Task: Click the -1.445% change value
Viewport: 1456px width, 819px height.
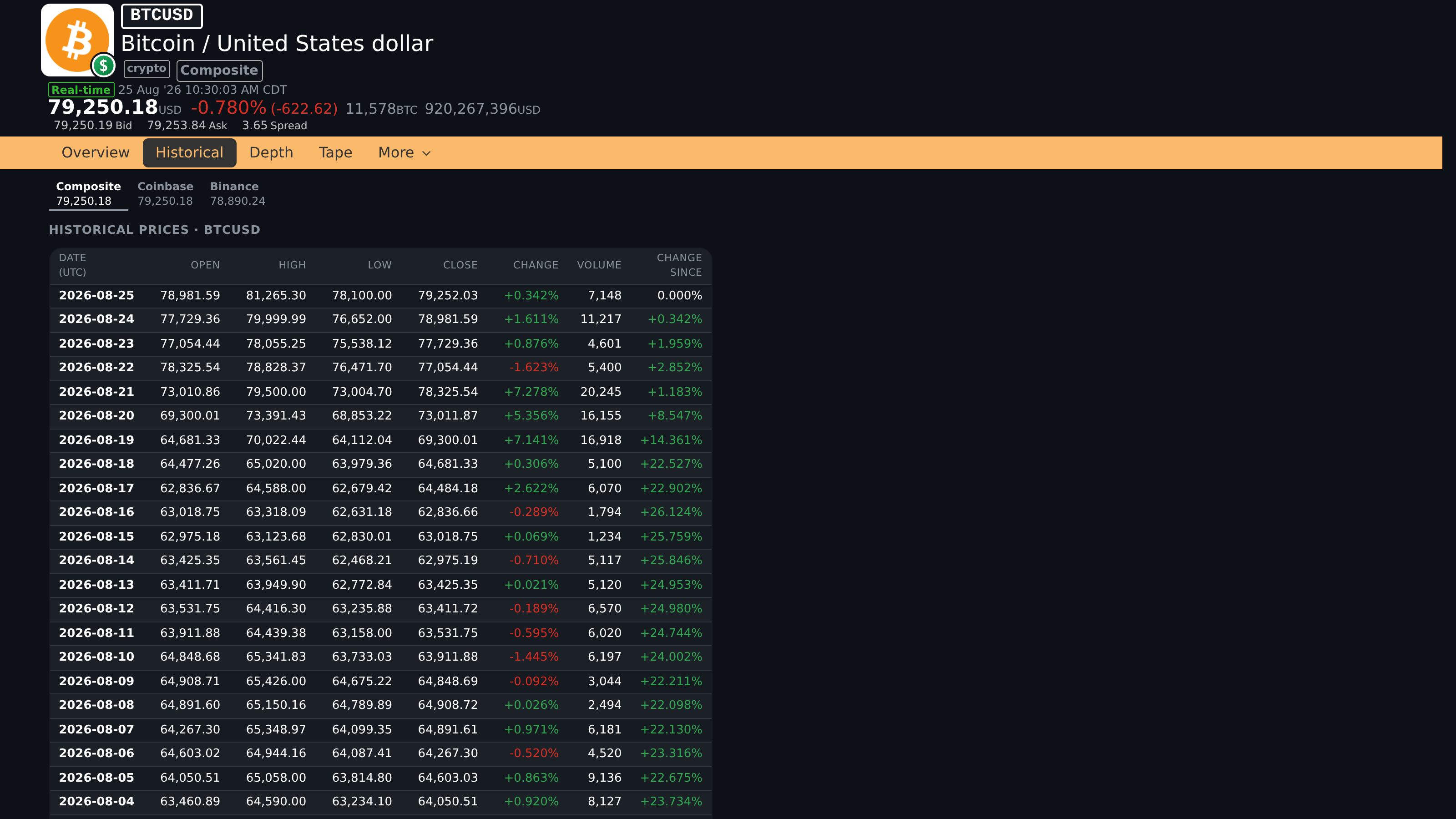Action: (534, 657)
